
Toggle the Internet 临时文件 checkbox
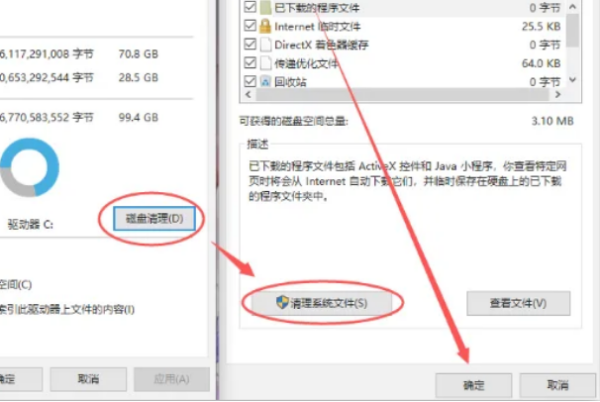250,25
